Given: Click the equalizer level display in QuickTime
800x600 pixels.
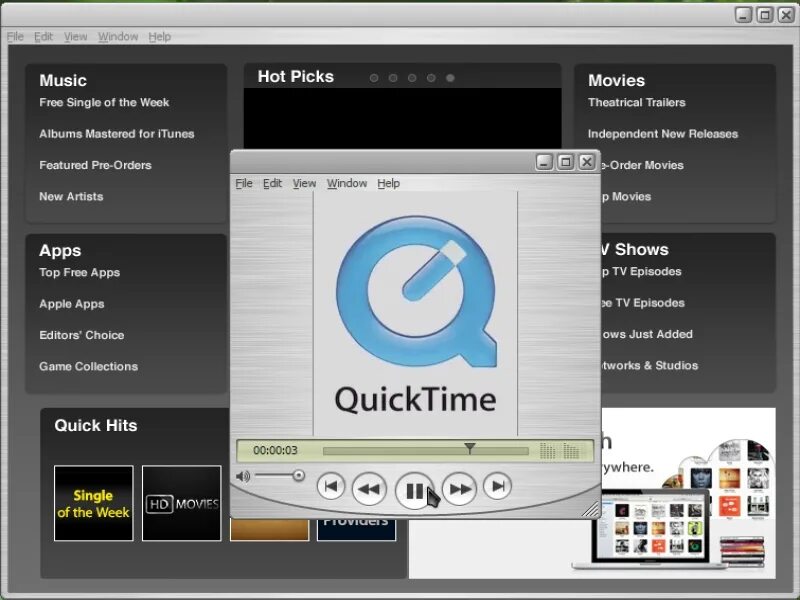Looking at the screenshot, I should [x=559, y=451].
